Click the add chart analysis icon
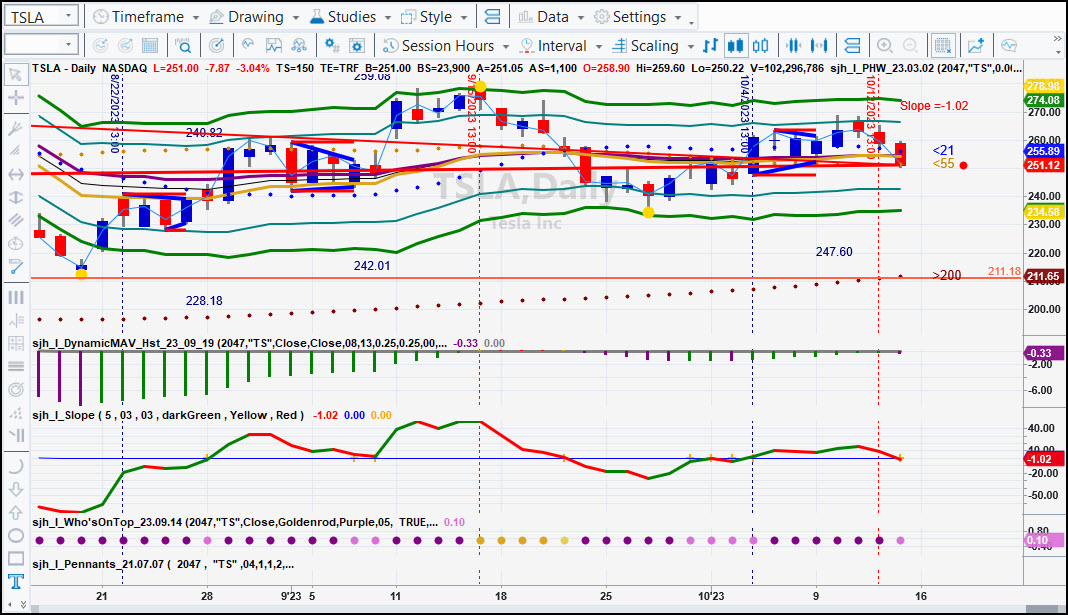This screenshot has width=1068, height=615. (x=975, y=46)
